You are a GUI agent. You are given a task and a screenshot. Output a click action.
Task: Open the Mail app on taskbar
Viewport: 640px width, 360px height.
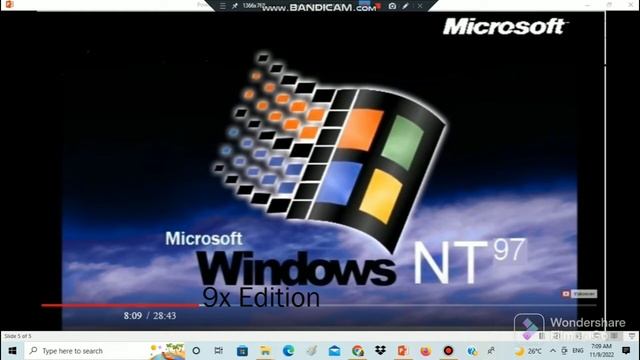pos(334,351)
